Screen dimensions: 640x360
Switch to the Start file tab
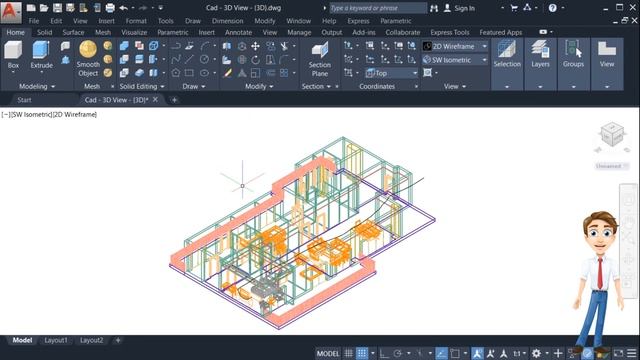(24, 100)
